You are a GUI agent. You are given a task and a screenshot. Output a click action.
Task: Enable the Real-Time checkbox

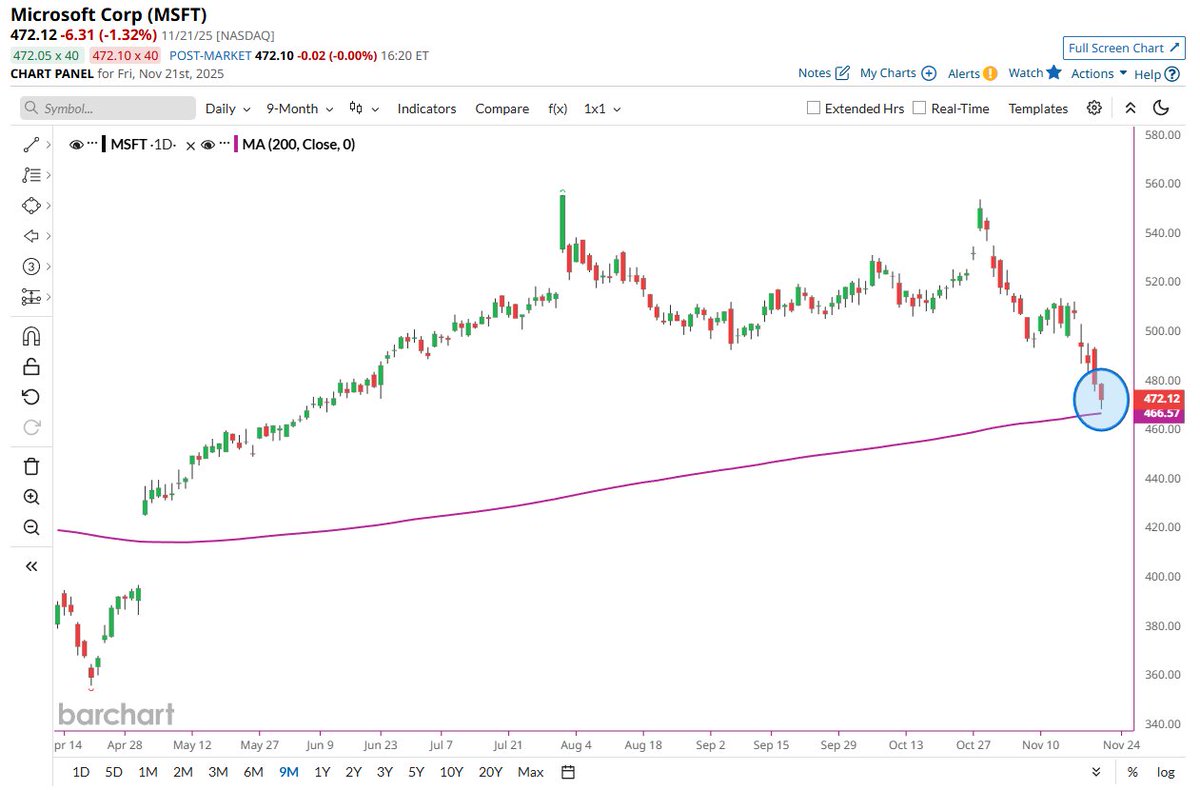[919, 108]
